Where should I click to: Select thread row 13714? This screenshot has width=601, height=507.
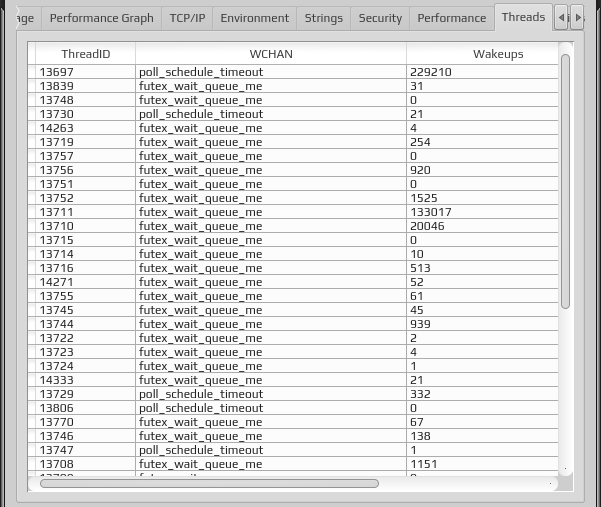click(293, 254)
